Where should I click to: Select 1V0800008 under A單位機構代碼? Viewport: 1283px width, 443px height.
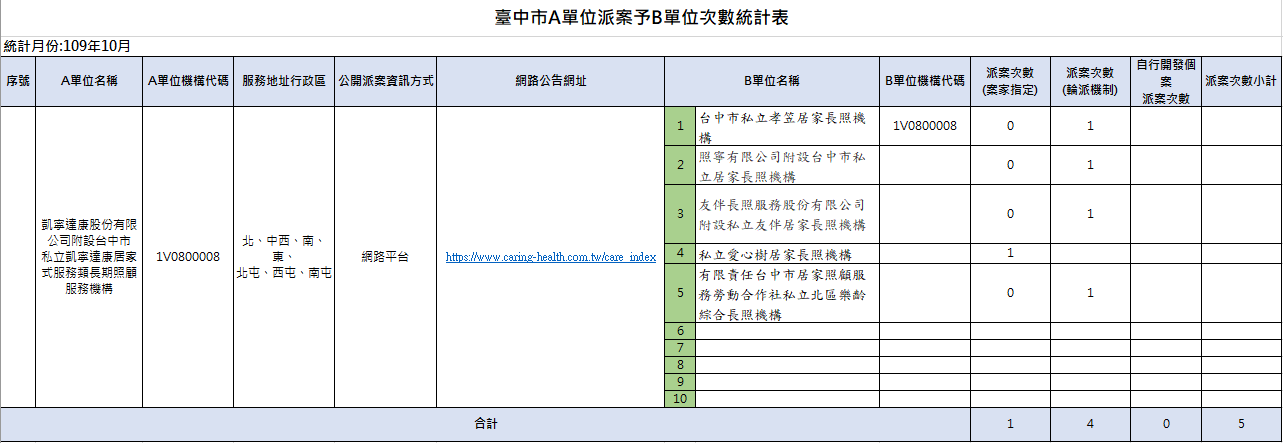[188, 257]
